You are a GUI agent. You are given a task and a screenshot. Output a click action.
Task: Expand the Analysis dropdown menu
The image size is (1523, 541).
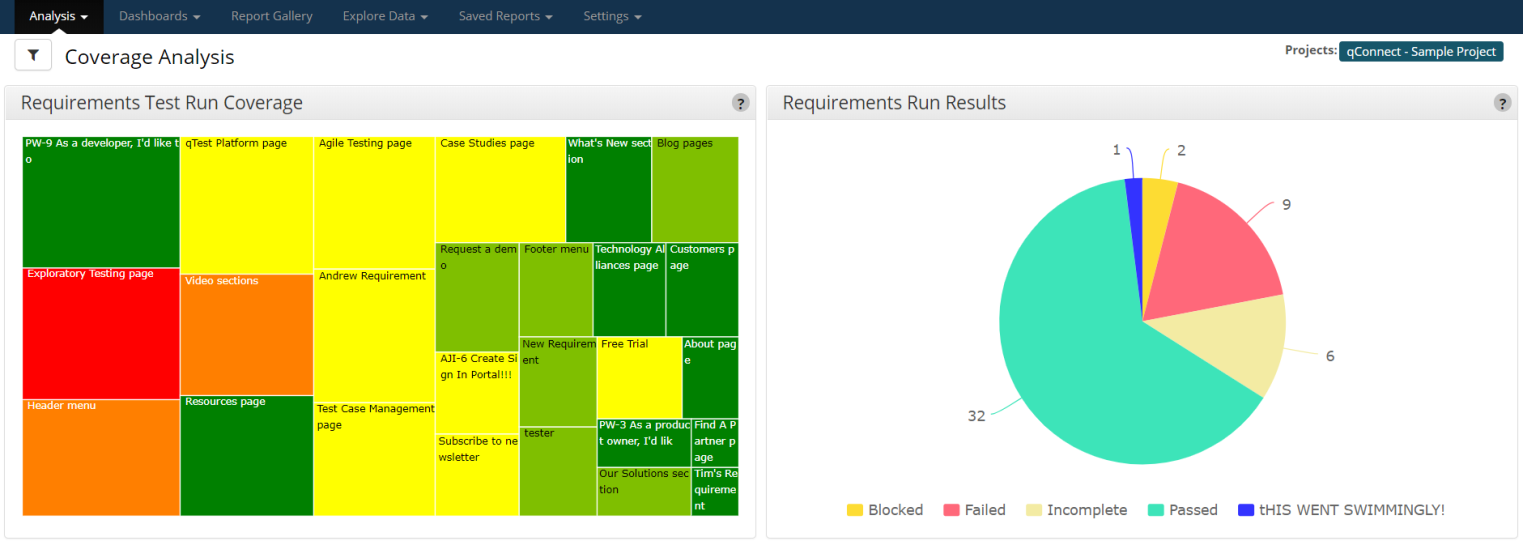click(x=59, y=16)
